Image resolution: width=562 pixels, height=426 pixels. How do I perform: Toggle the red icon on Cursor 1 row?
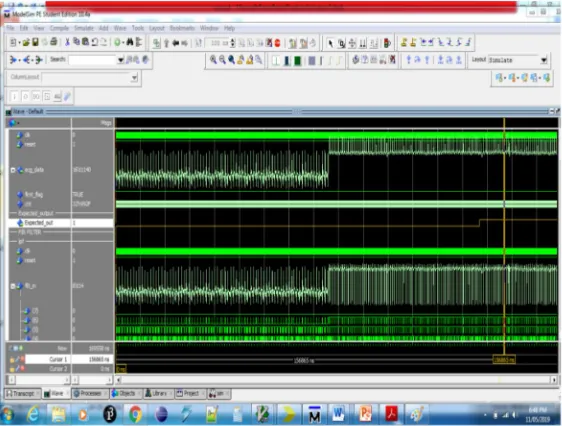[22, 359]
